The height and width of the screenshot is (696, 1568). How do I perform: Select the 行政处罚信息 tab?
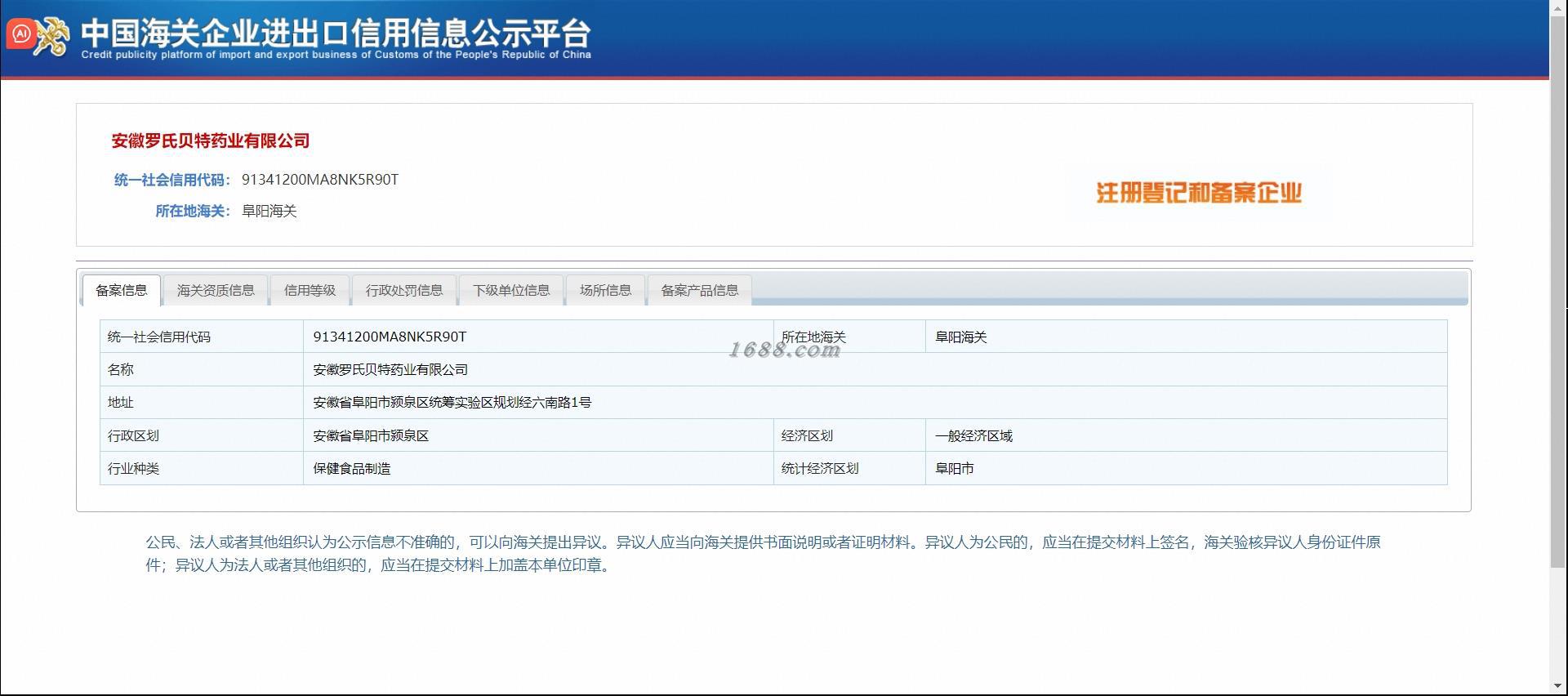404,290
